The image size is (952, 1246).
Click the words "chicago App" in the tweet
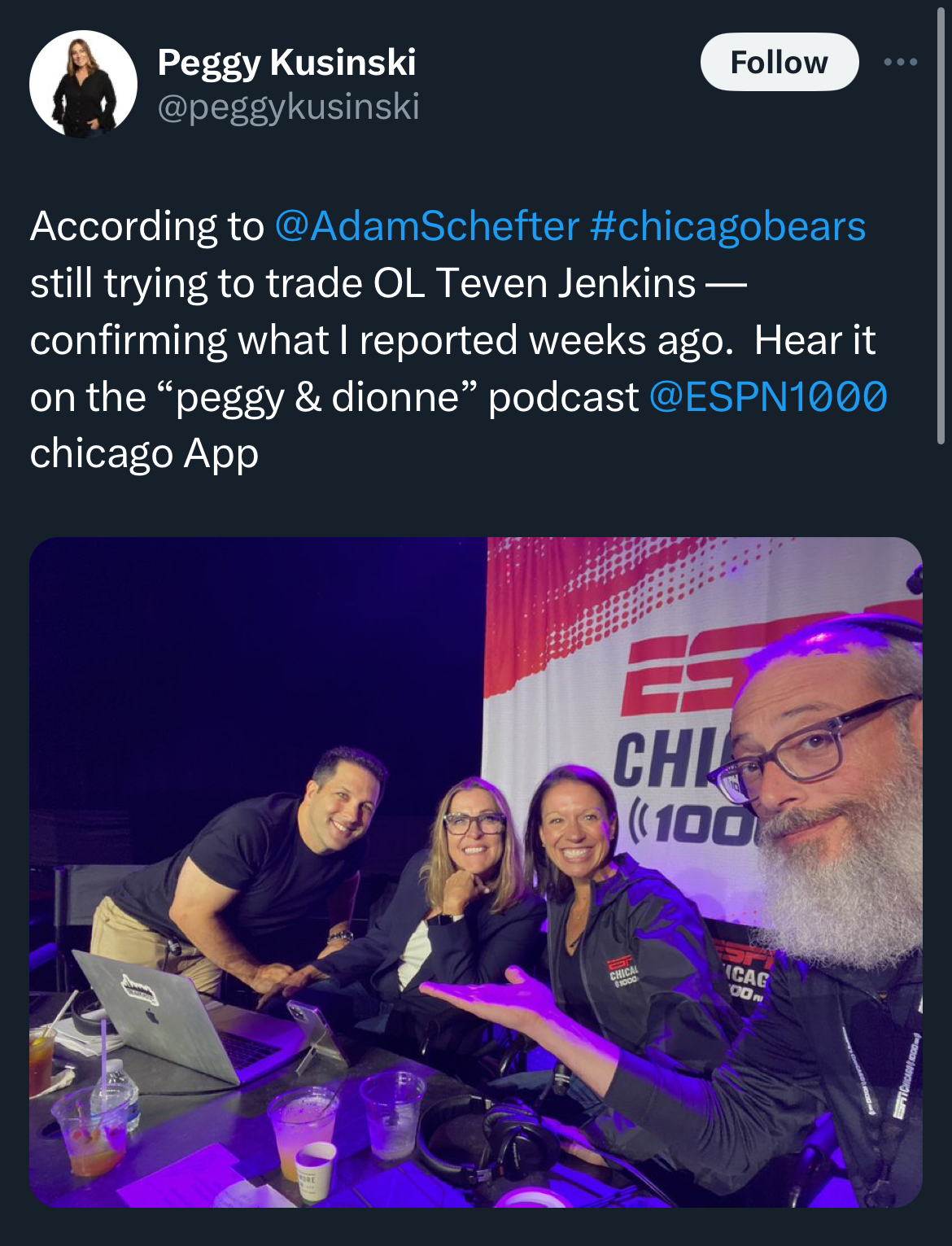(x=144, y=453)
